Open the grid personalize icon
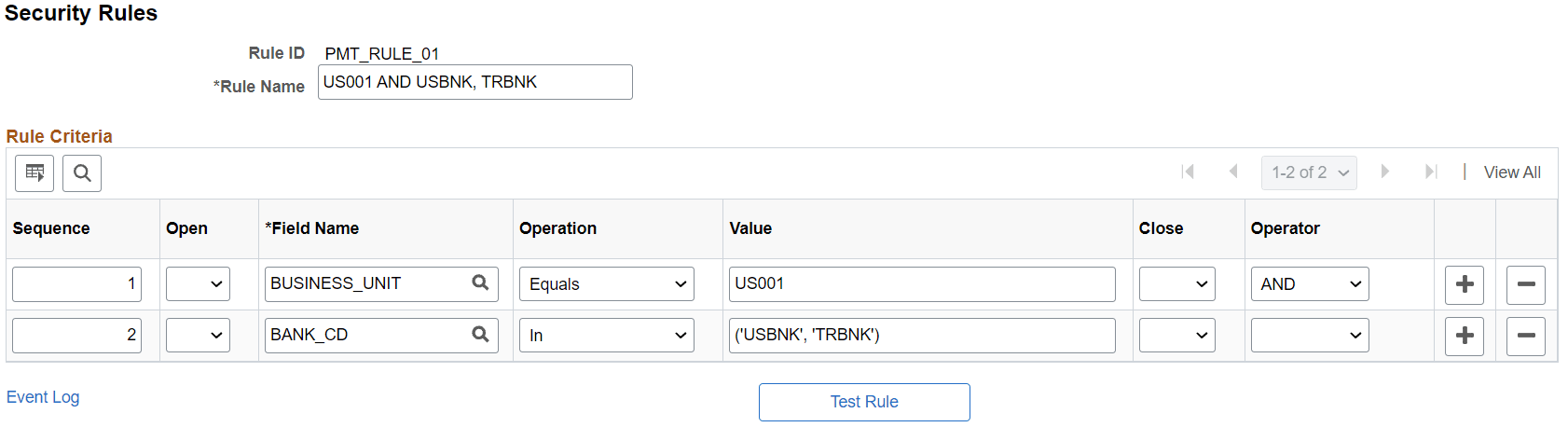The width and height of the screenshot is (1568, 427). [34, 173]
